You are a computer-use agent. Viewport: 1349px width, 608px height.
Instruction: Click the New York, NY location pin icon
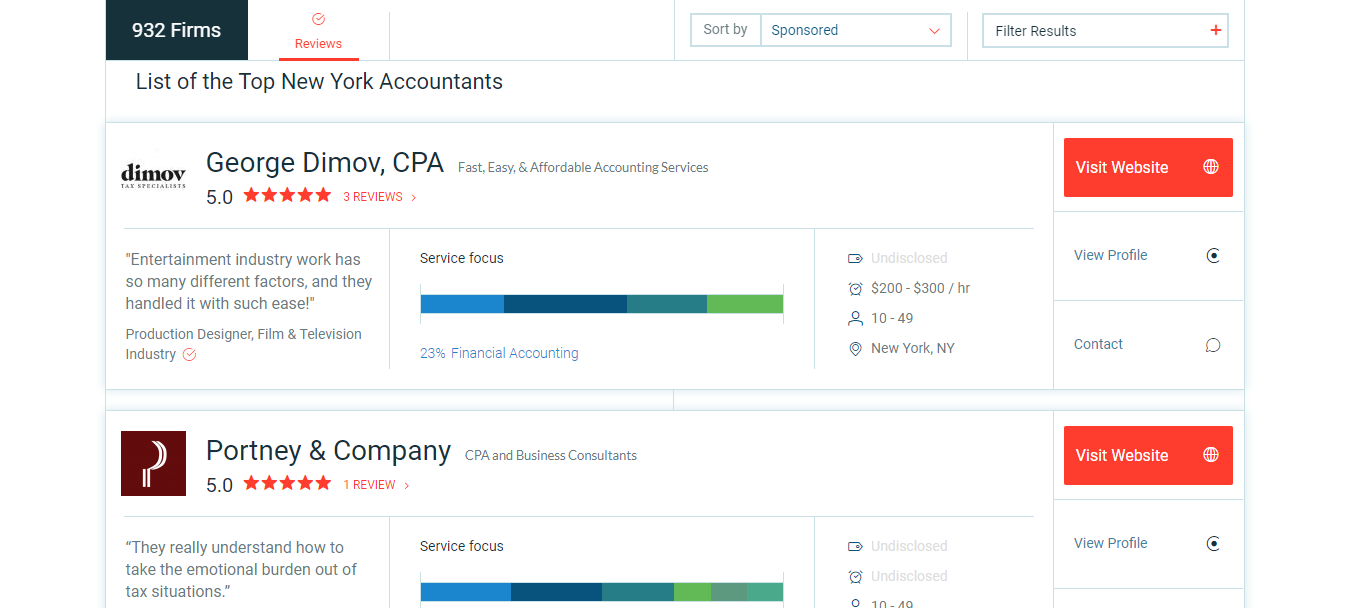(x=855, y=349)
